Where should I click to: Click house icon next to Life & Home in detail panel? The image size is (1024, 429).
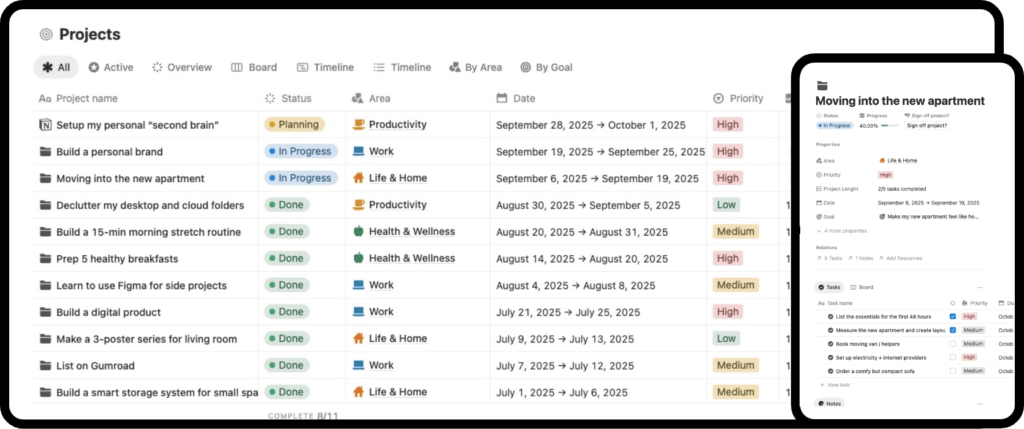[882, 161]
